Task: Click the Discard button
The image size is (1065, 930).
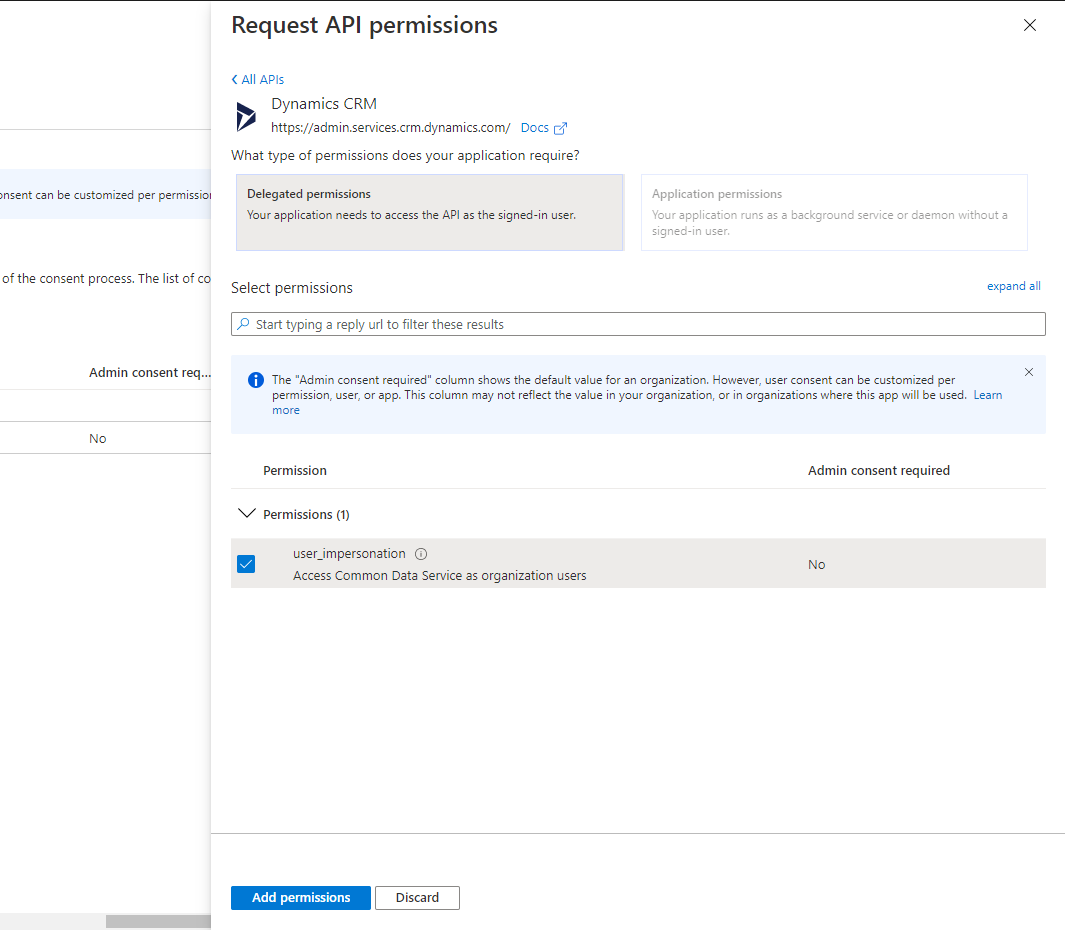Action: point(417,898)
